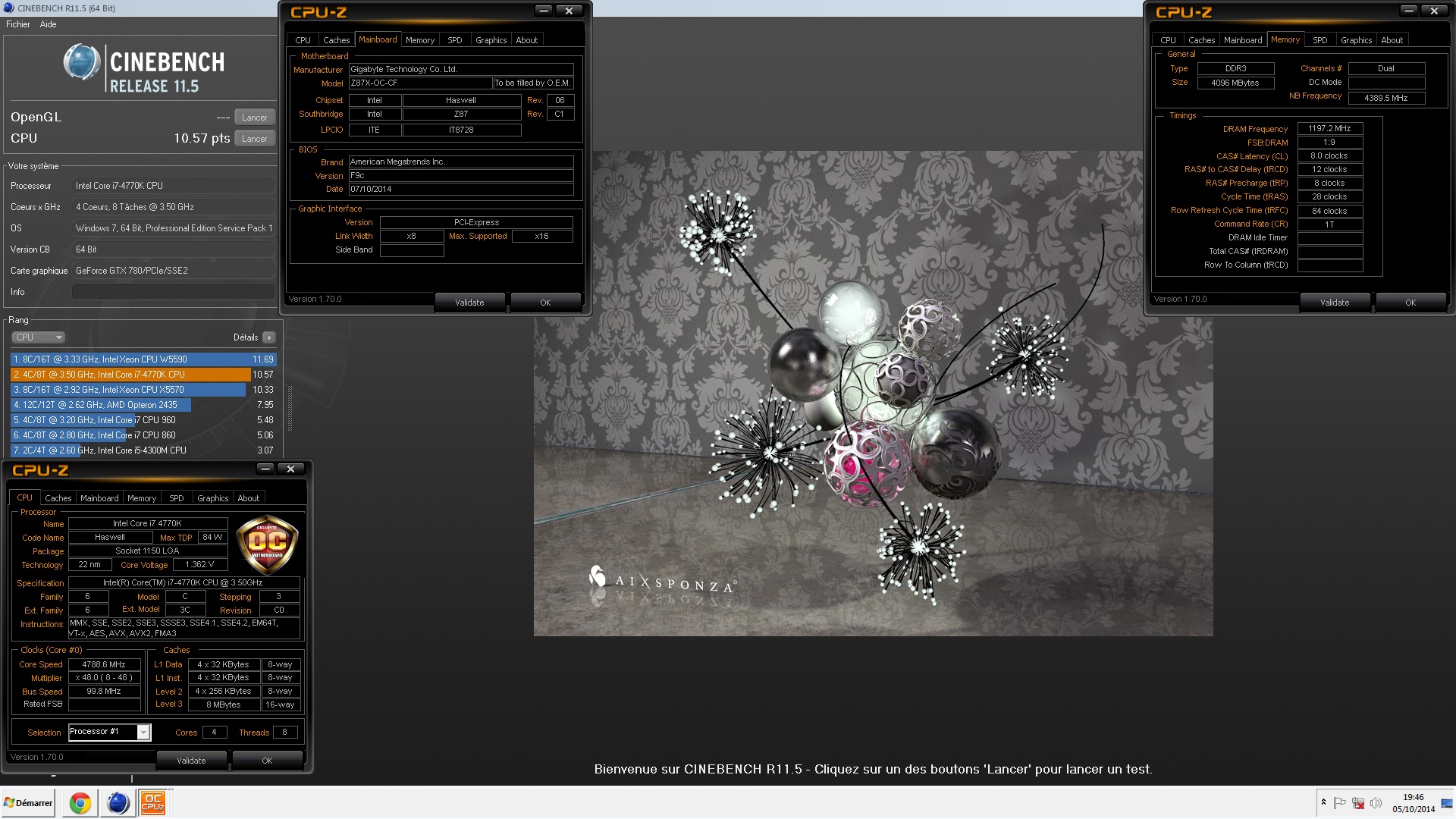Click the BIOS version F9c field
1456x819 pixels.
pos(460,176)
